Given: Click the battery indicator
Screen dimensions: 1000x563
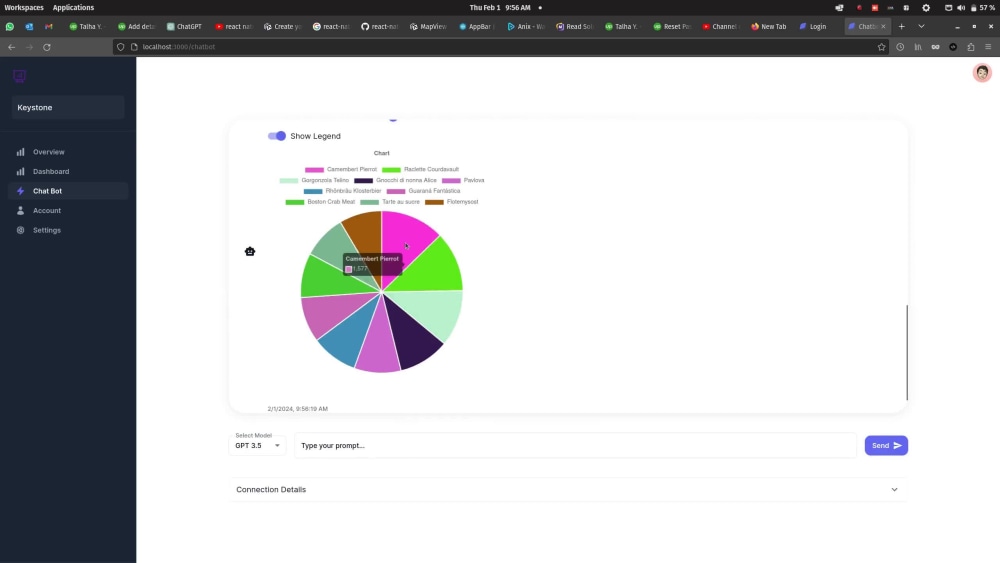Looking at the screenshot, I should click(983, 8).
